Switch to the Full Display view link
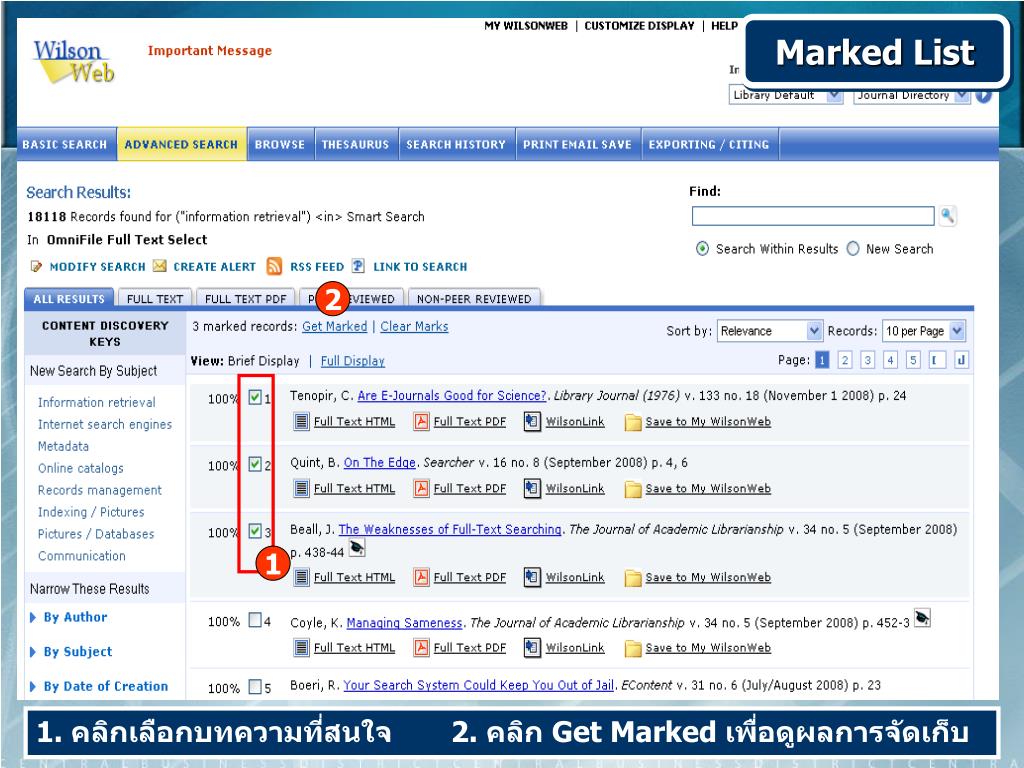Screen dimensions: 1024x768 [353, 360]
